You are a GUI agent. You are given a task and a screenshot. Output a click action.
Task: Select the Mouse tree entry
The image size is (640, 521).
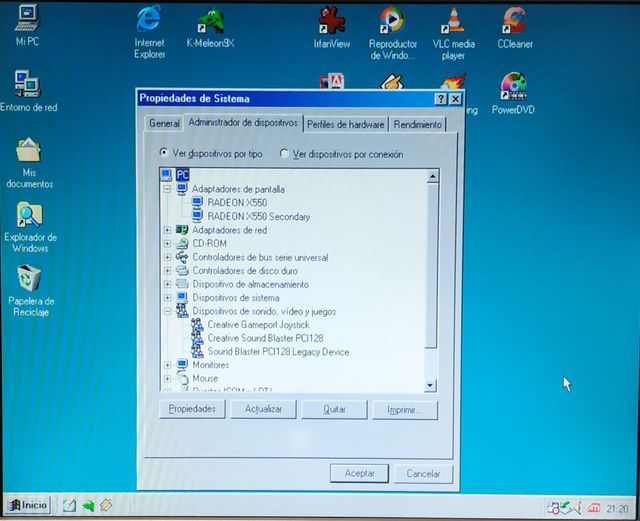205,379
